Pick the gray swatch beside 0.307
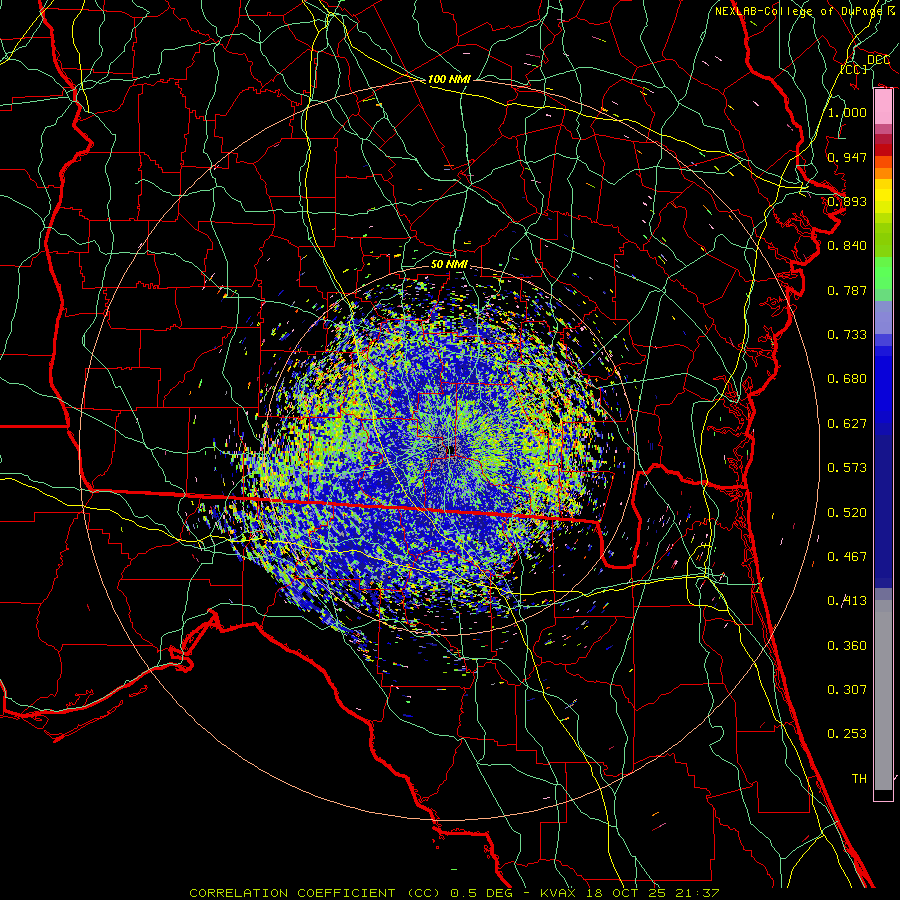This screenshot has height=900, width=900. (883, 695)
